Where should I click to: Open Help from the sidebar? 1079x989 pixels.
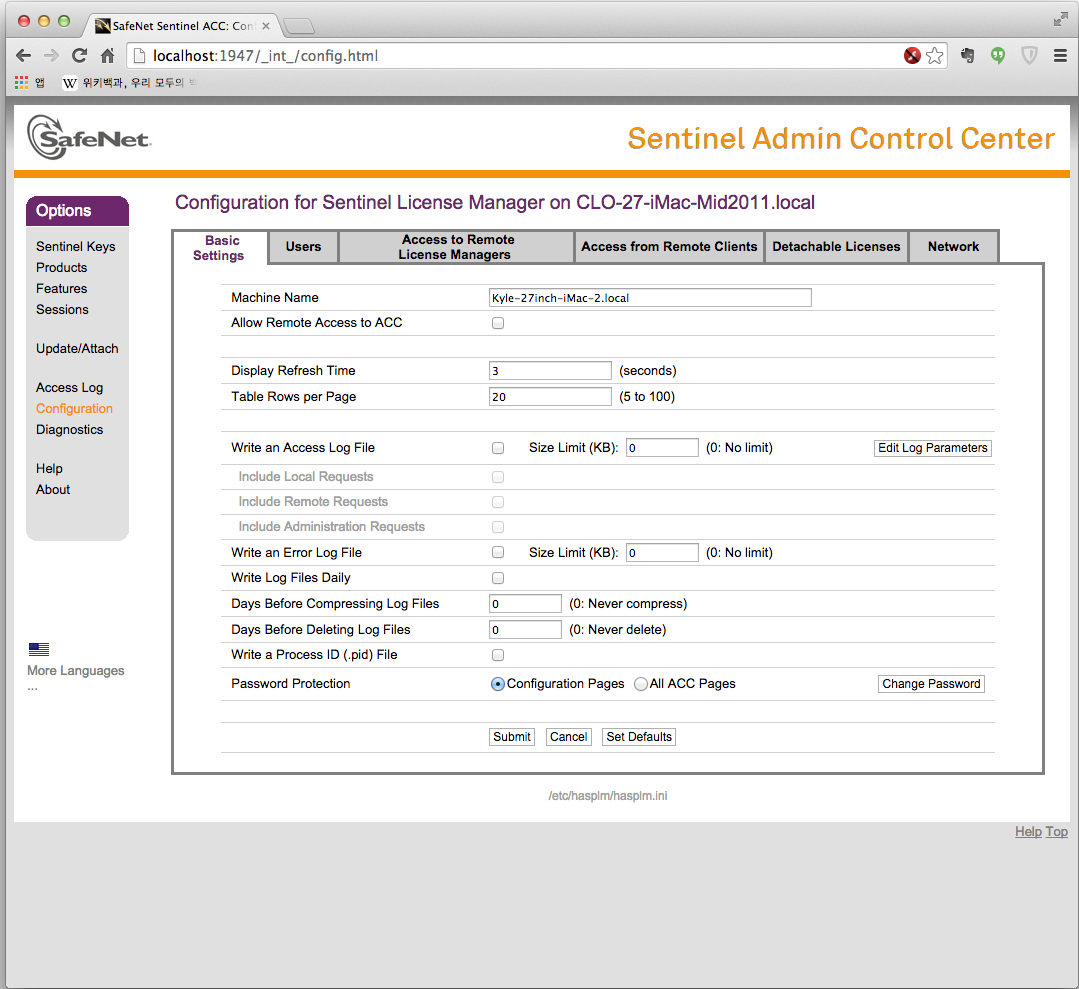click(49, 469)
